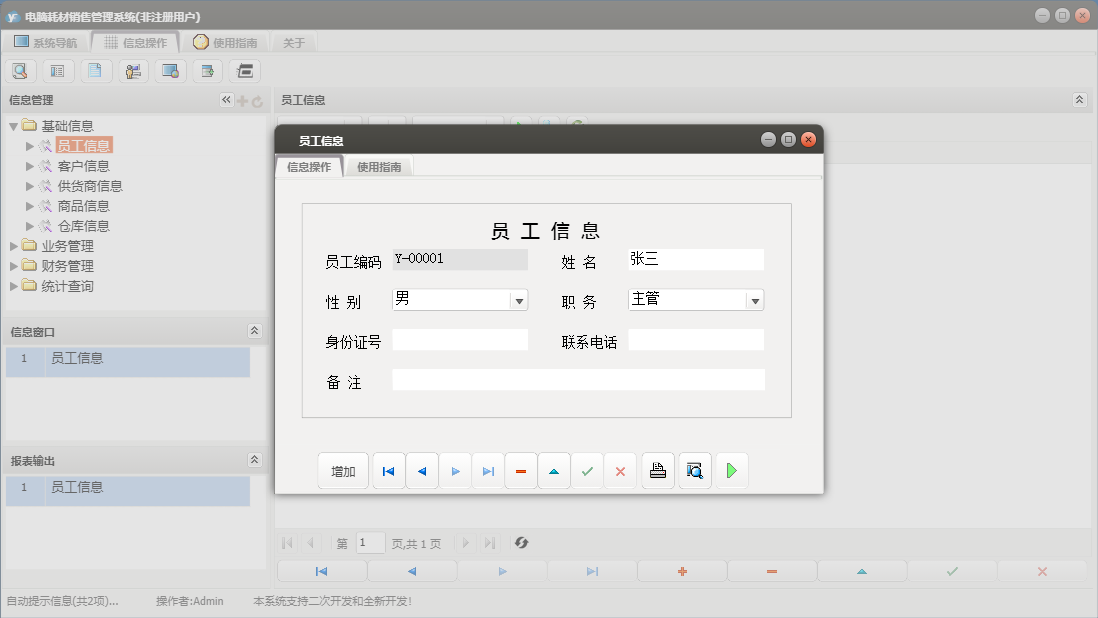Screen dimensions: 1098x618
Task: Open the 职务 position dropdown
Action: pos(755,300)
